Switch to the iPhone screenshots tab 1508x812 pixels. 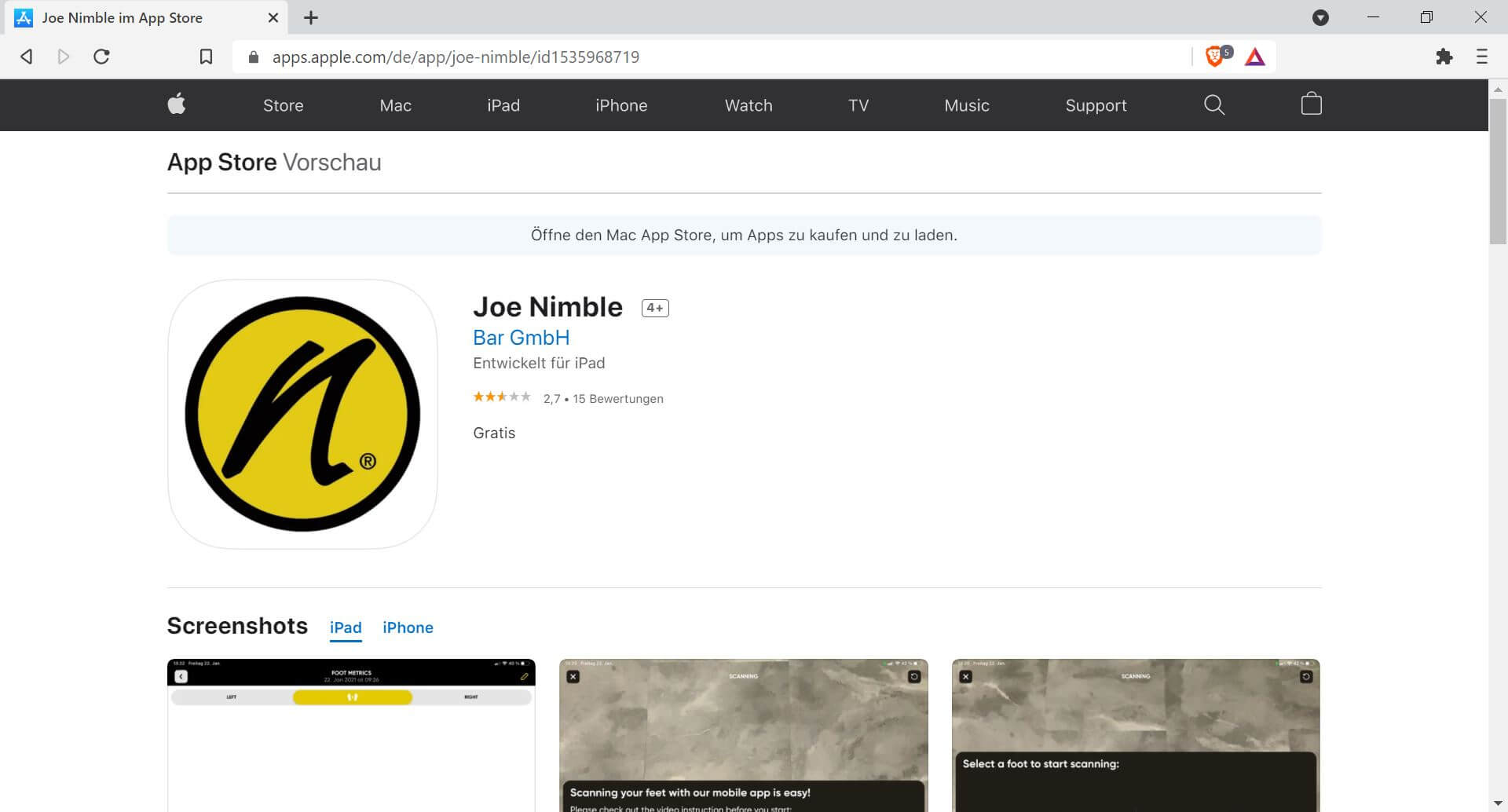408,627
